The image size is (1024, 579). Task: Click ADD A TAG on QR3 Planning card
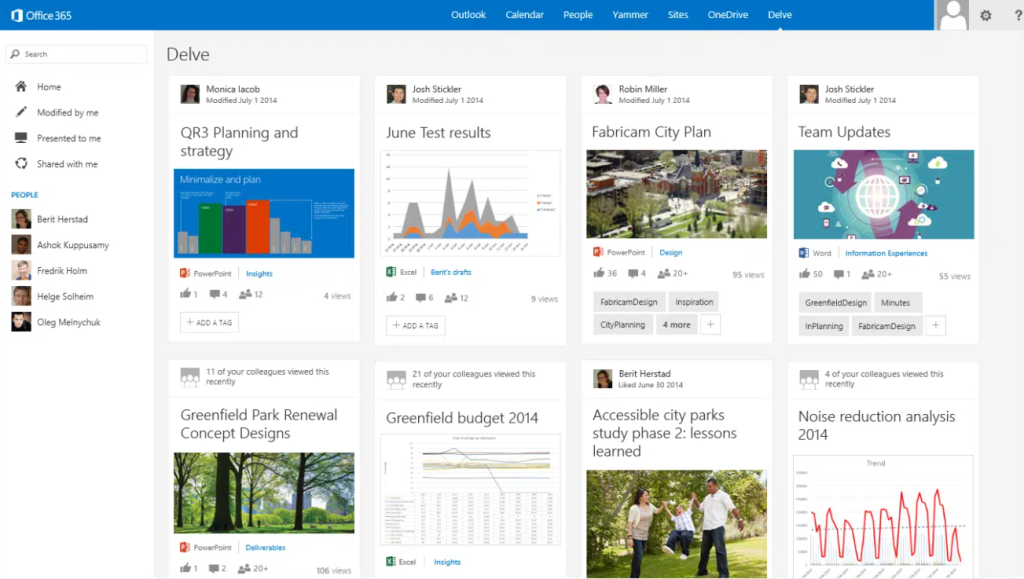tap(209, 322)
